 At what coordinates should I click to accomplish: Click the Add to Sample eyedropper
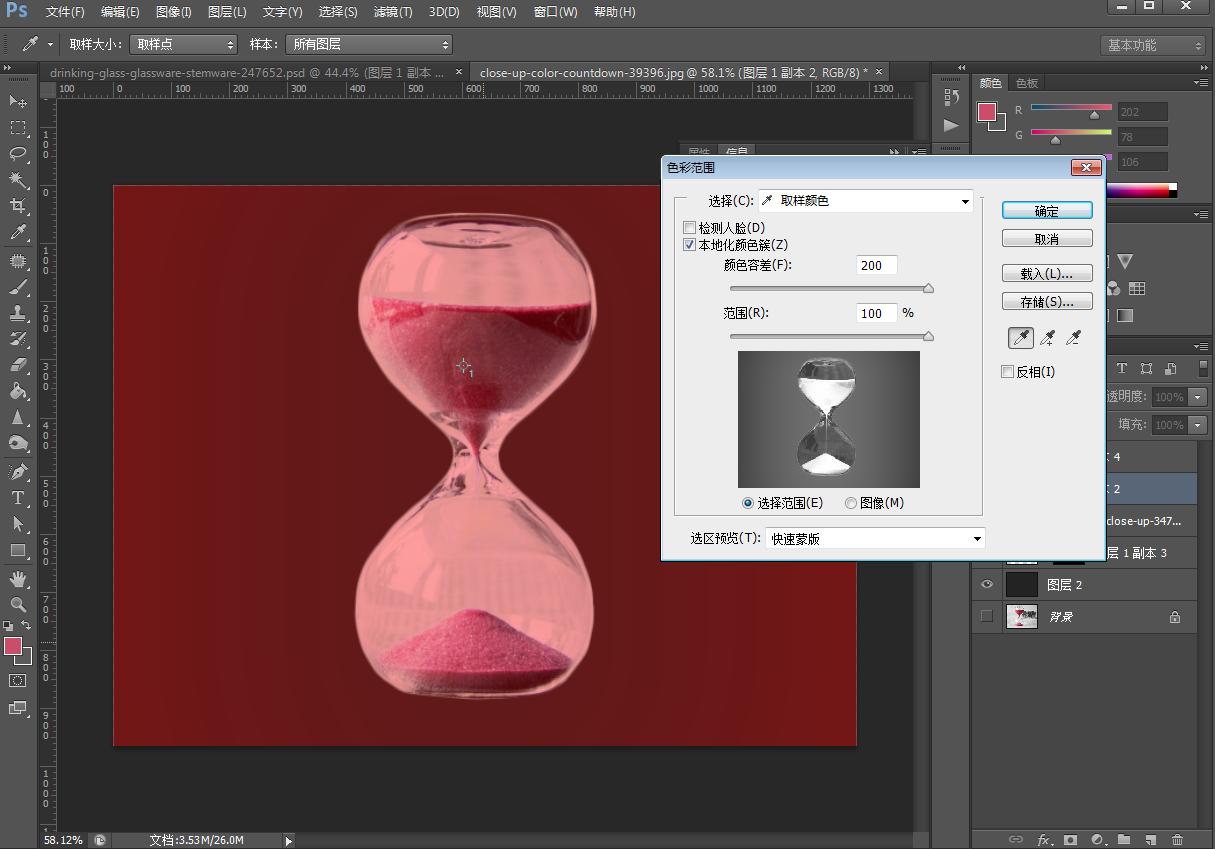[x=1047, y=339]
